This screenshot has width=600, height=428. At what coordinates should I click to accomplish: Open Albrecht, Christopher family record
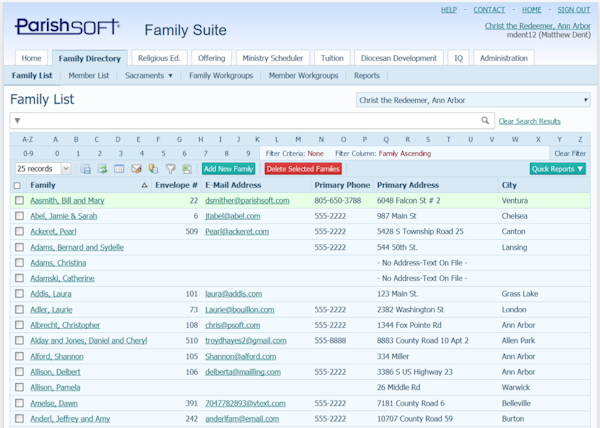pos(65,325)
